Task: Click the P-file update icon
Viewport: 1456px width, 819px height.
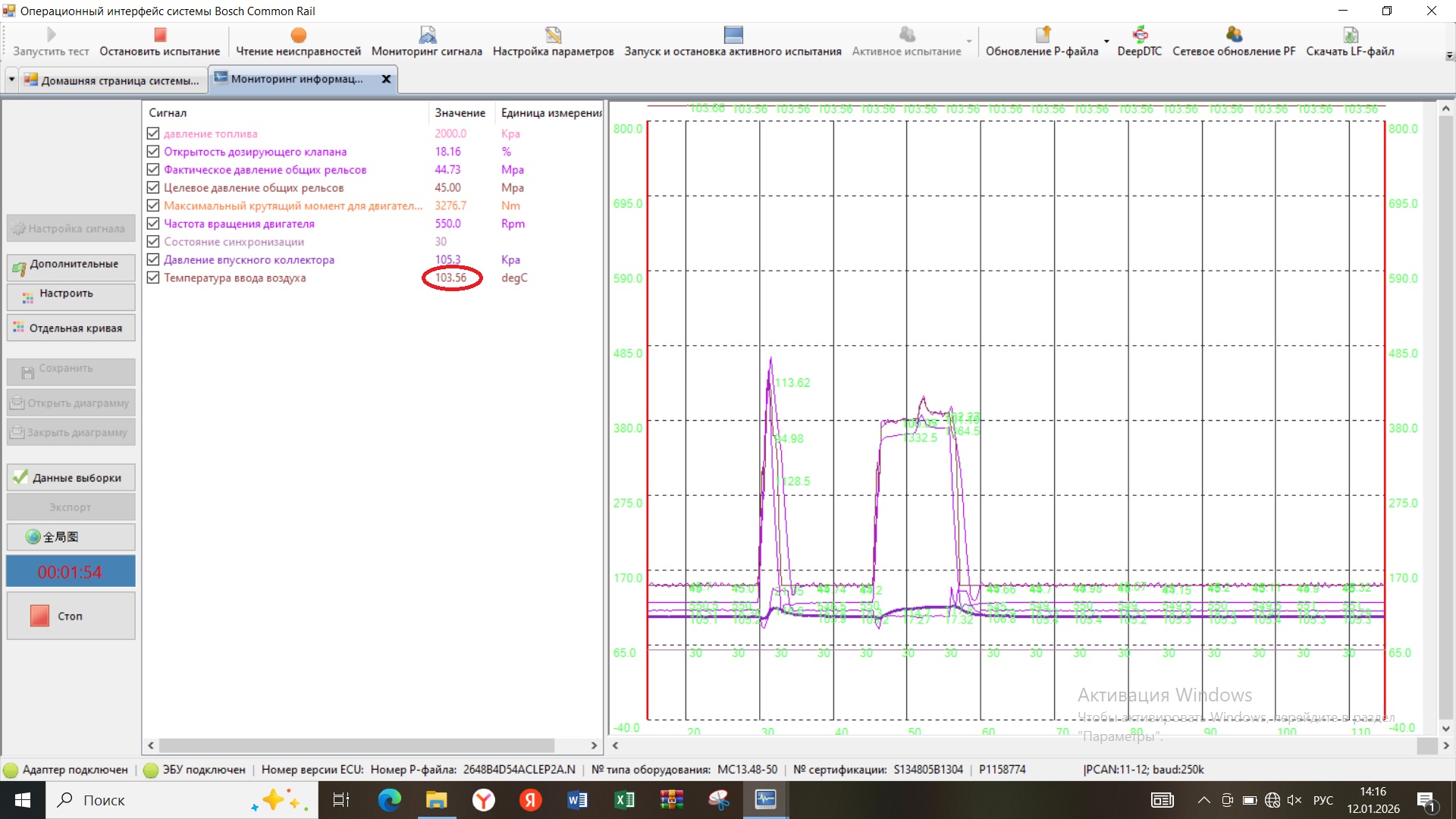Action: tap(1043, 35)
